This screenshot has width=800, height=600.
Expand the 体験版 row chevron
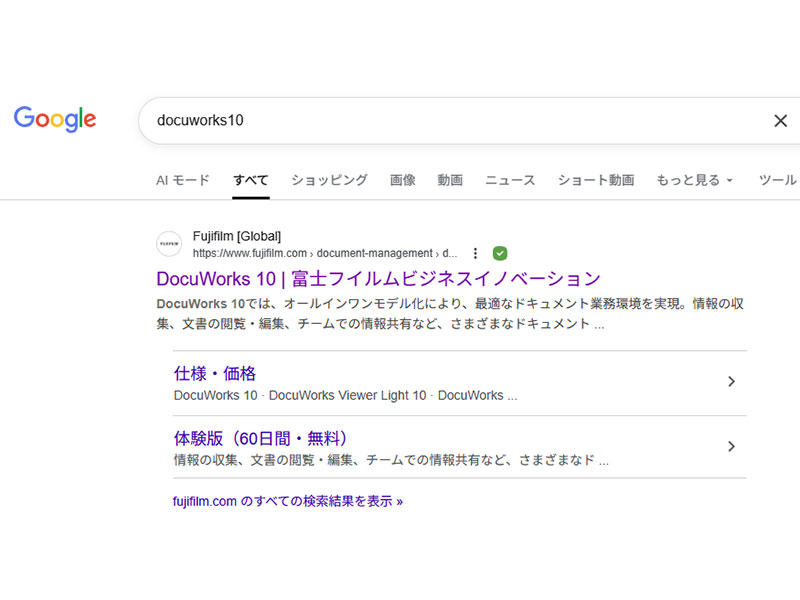[x=731, y=446]
